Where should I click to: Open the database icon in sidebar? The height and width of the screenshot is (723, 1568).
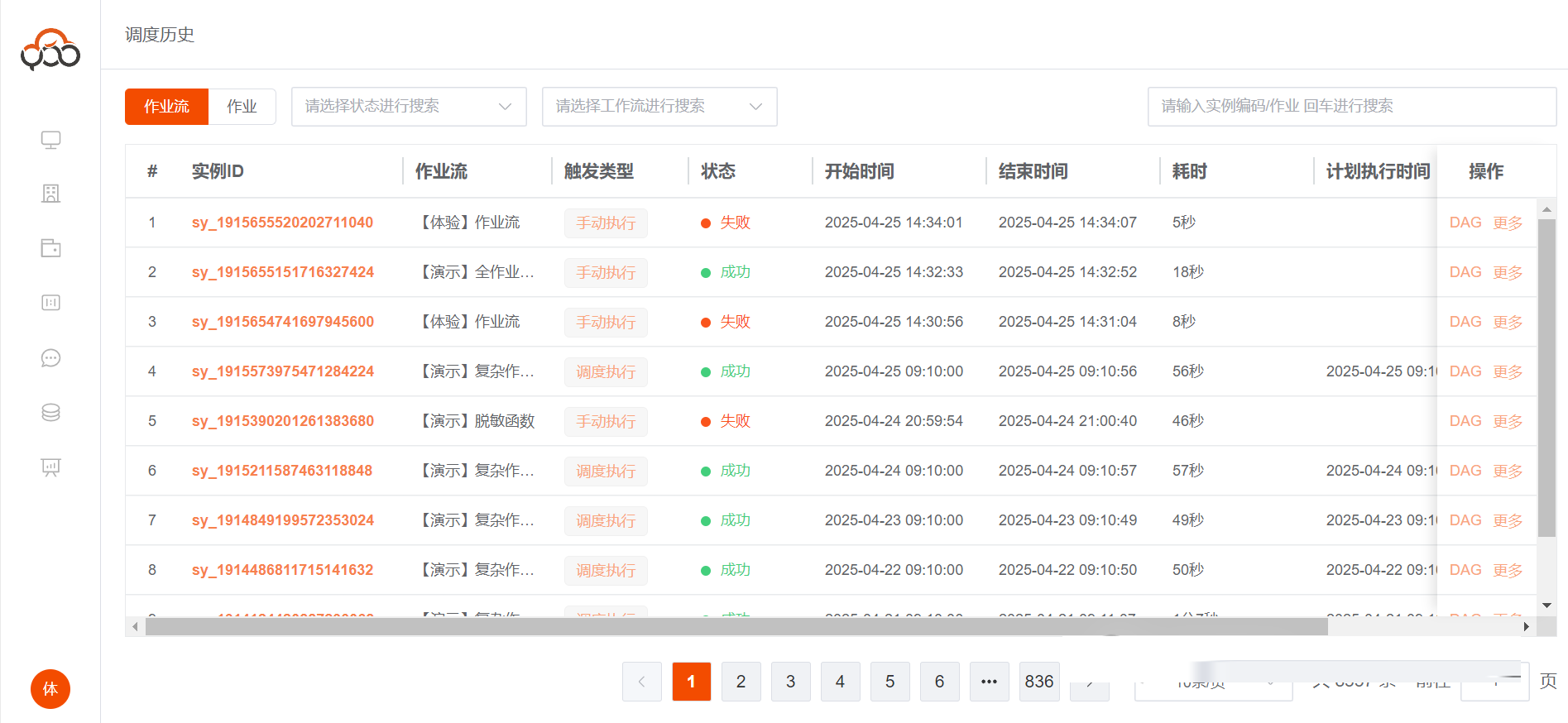coord(50,413)
